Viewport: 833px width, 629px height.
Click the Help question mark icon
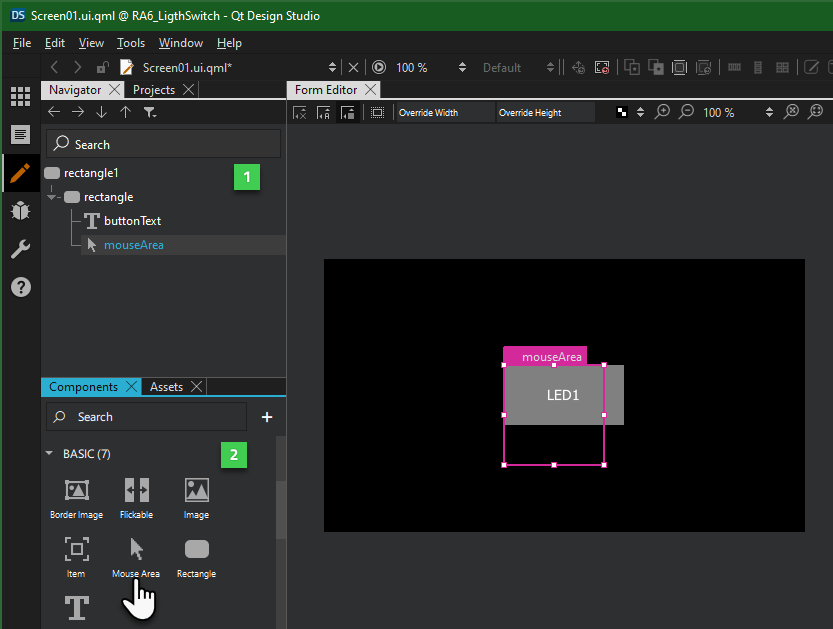coord(20,287)
